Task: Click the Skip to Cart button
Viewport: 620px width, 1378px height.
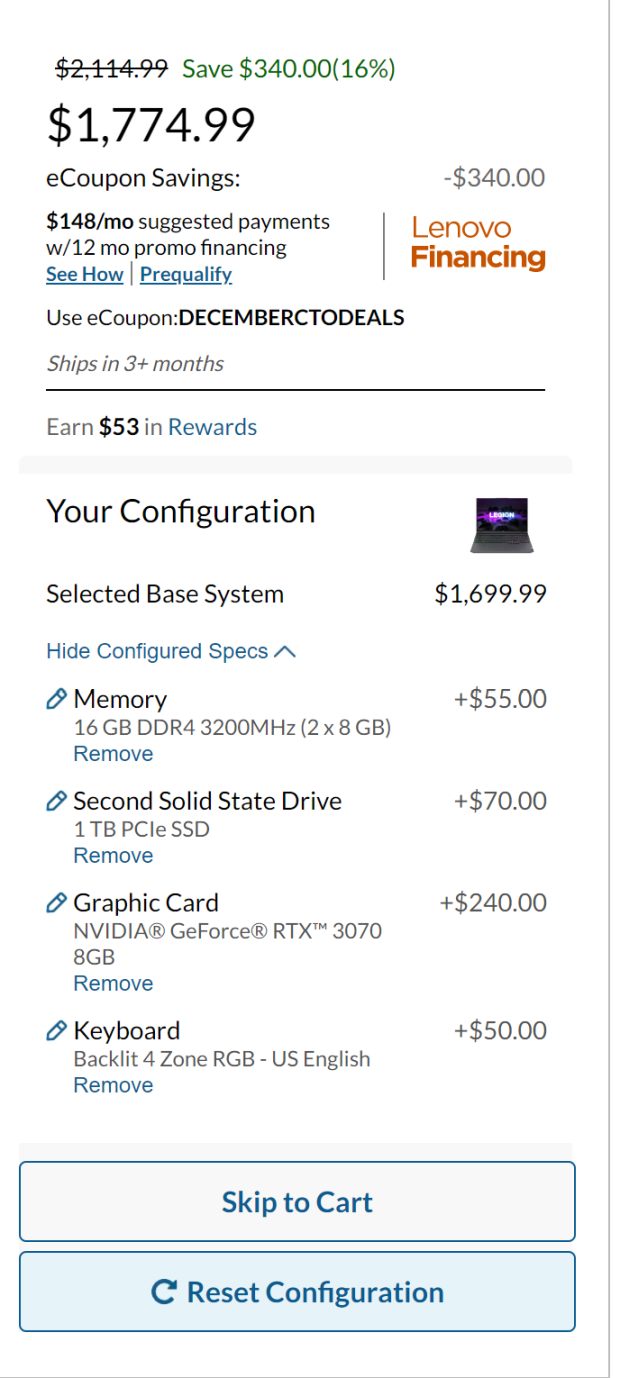Action: point(297,1201)
